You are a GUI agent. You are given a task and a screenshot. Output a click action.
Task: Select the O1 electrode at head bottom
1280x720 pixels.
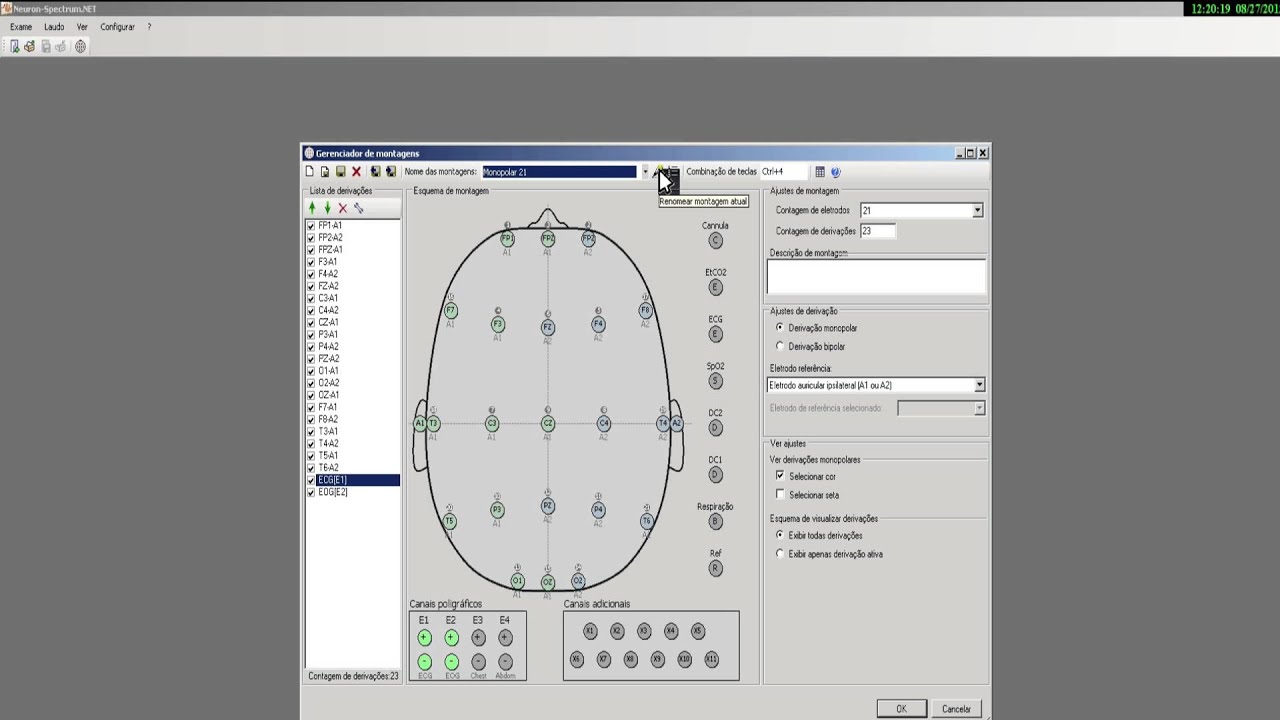517,581
